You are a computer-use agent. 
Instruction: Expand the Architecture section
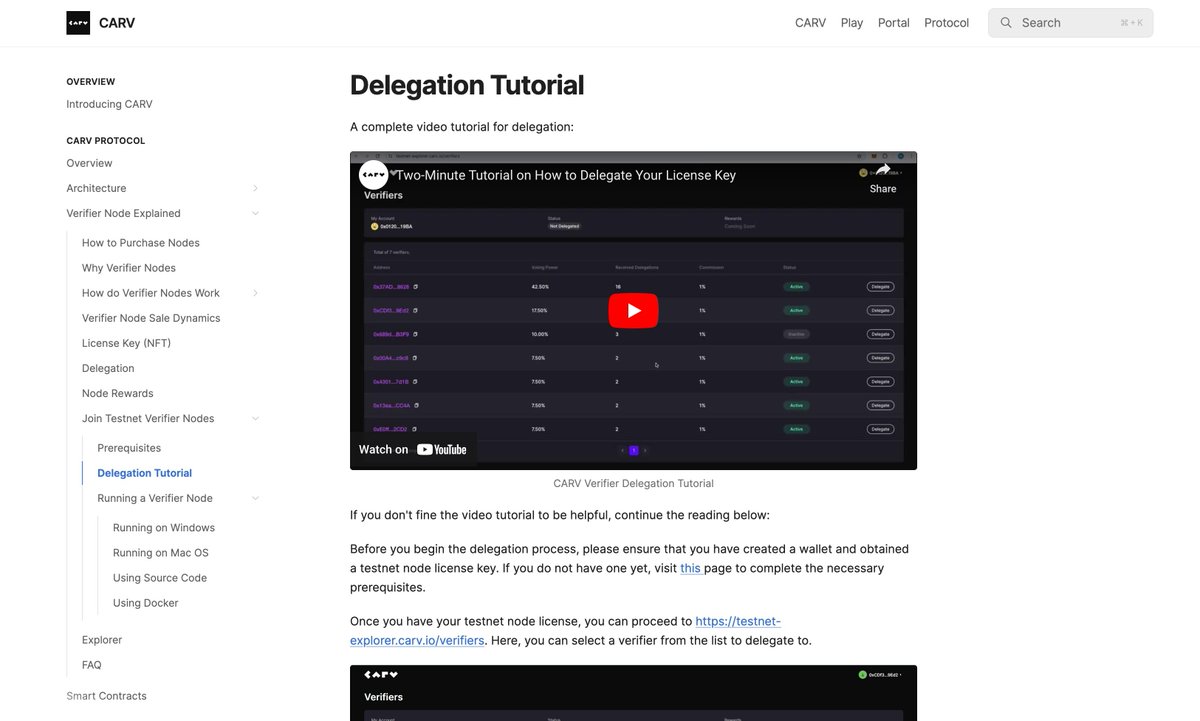click(x=255, y=187)
